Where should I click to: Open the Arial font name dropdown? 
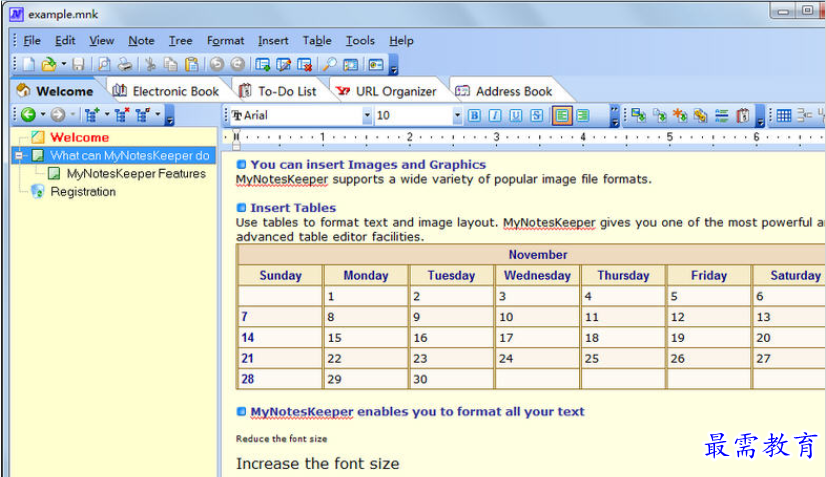coord(367,115)
